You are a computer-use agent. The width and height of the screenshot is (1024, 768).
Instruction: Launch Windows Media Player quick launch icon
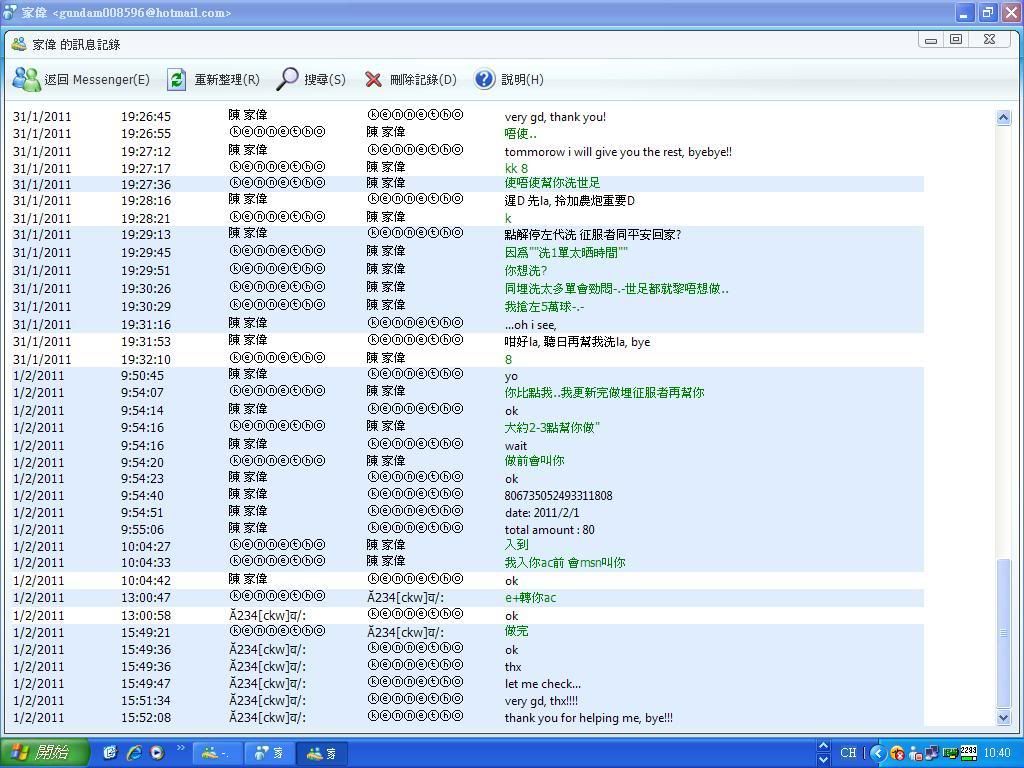coord(157,753)
